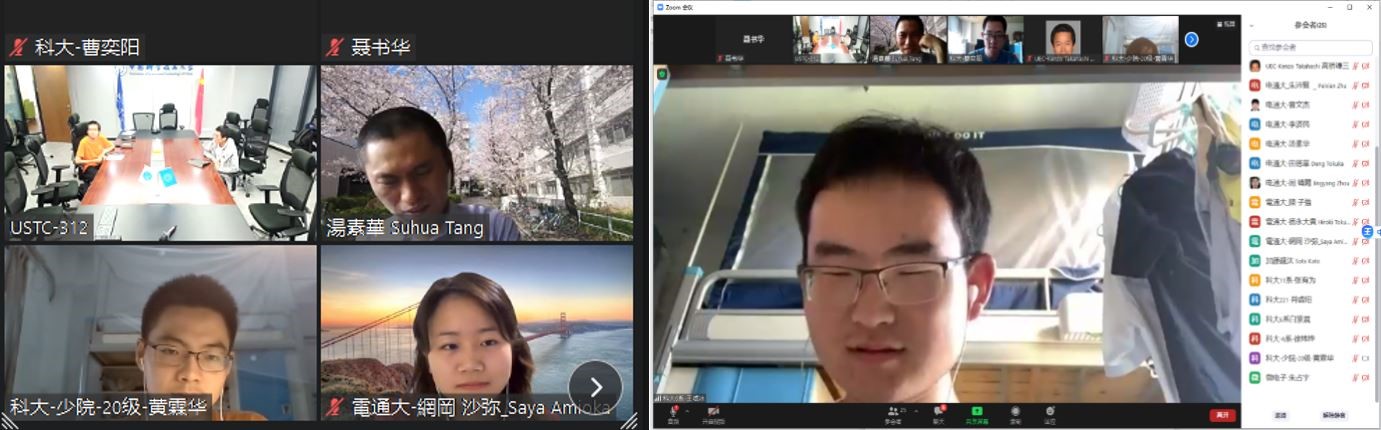Select Hiroki Toku participant row

1309,222
